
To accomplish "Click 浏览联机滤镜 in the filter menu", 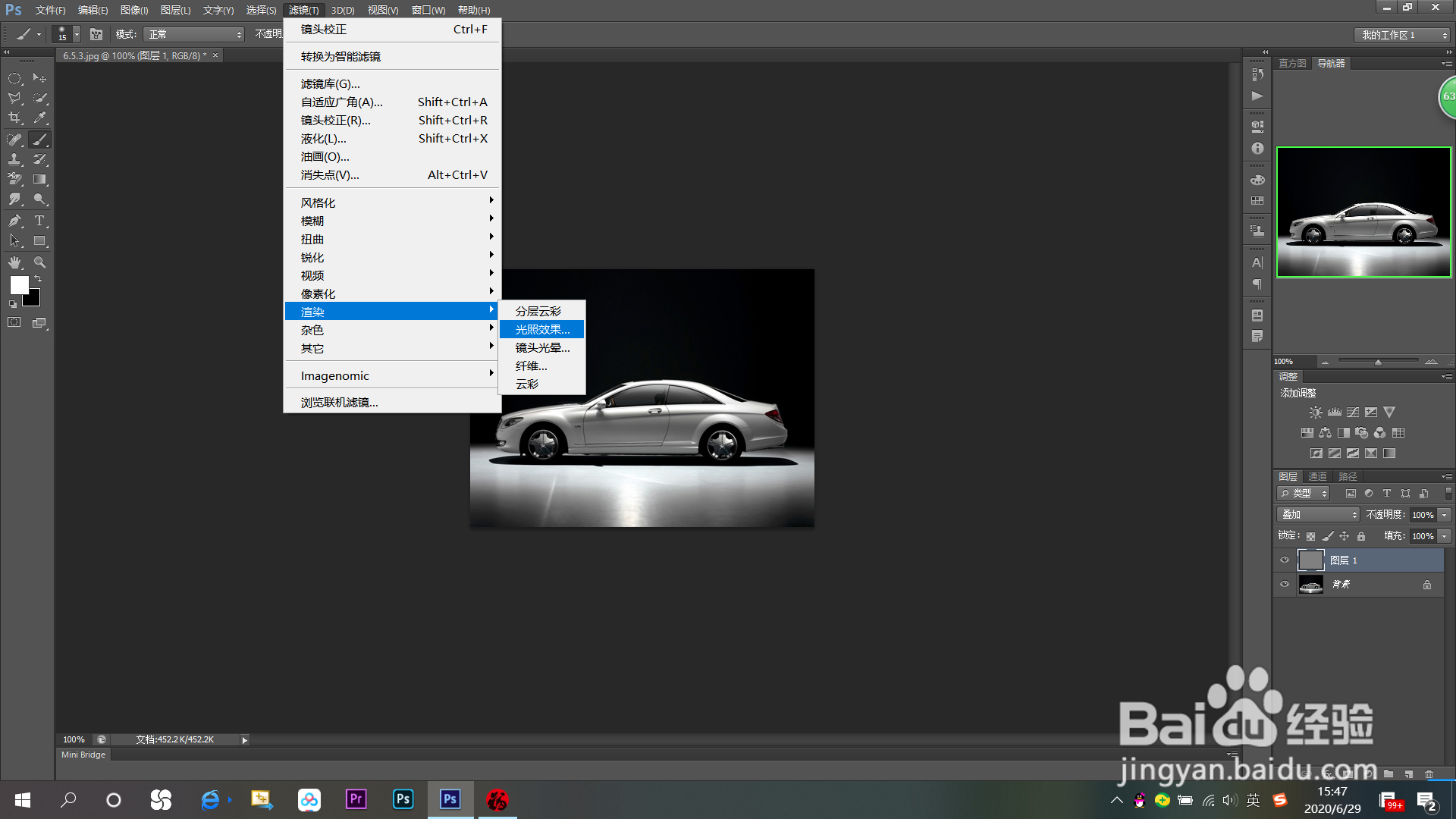I will coord(339,403).
